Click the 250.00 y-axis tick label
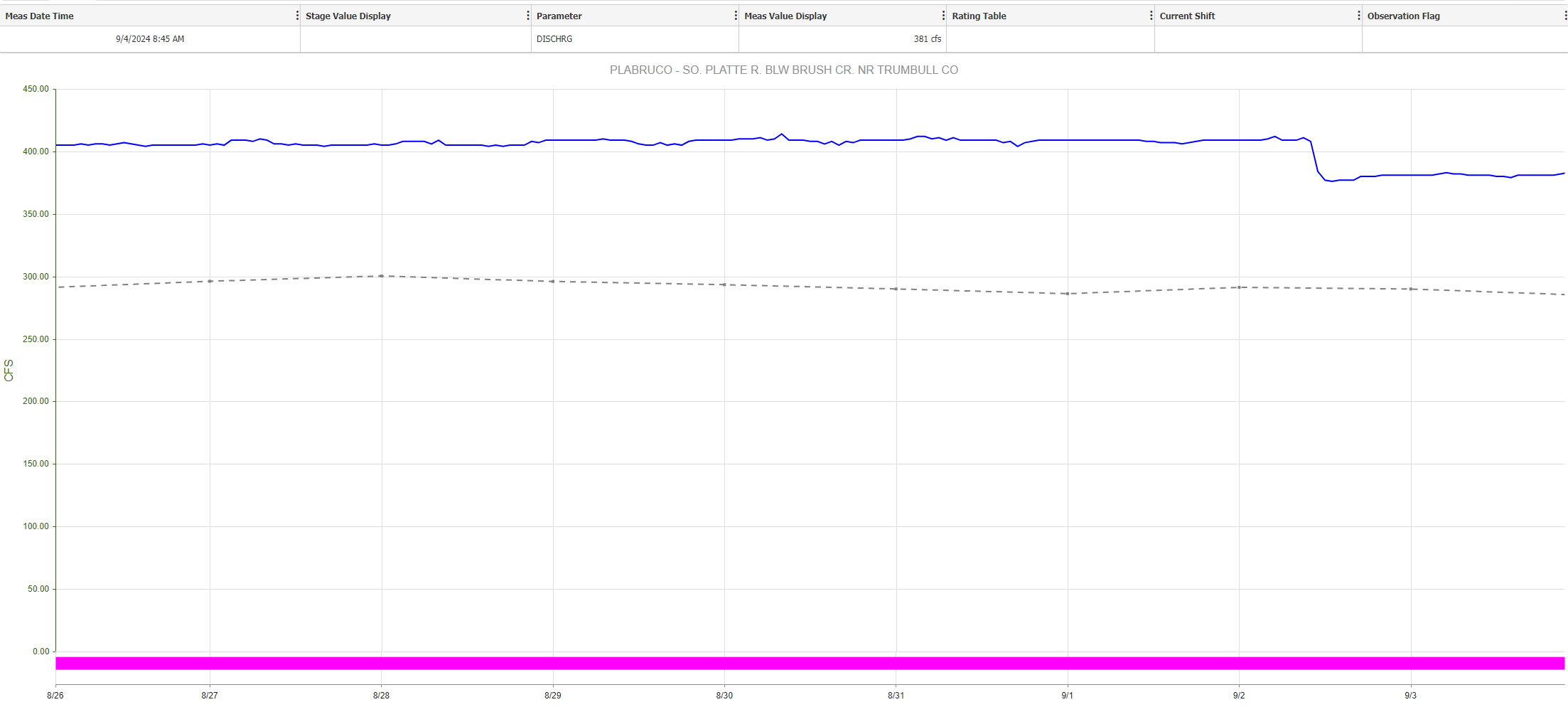This screenshot has width=1568, height=707. 36,339
